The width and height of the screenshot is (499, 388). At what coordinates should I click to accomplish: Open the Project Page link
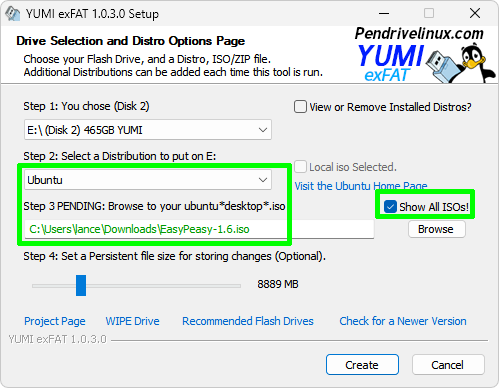(x=55, y=321)
